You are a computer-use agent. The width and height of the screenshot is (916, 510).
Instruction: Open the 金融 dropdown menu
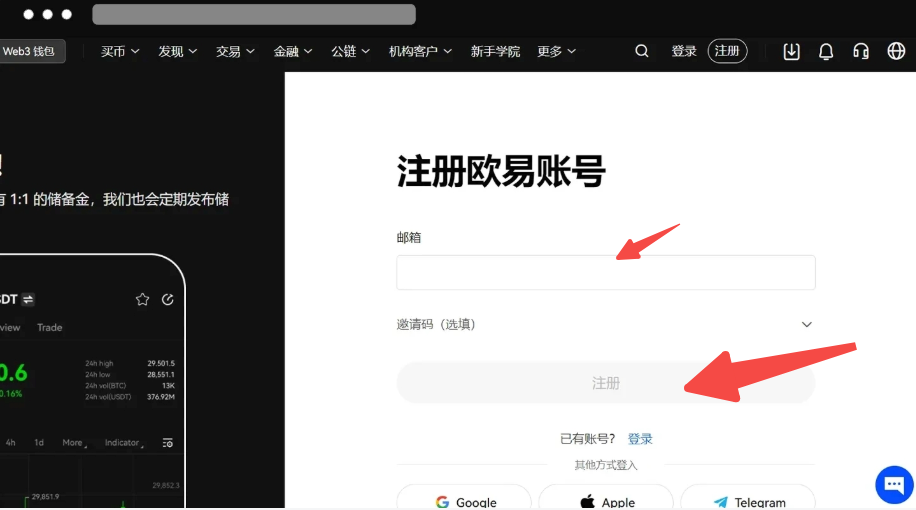[293, 51]
